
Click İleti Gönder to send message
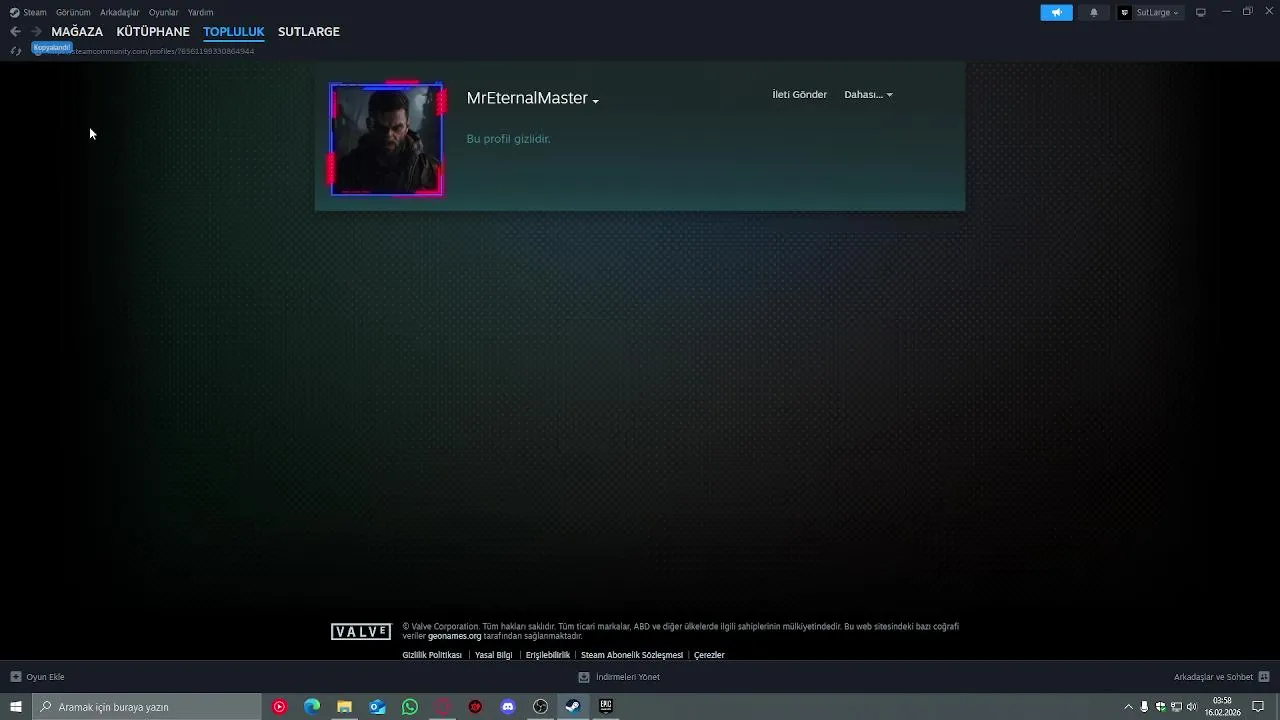[799, 95]
